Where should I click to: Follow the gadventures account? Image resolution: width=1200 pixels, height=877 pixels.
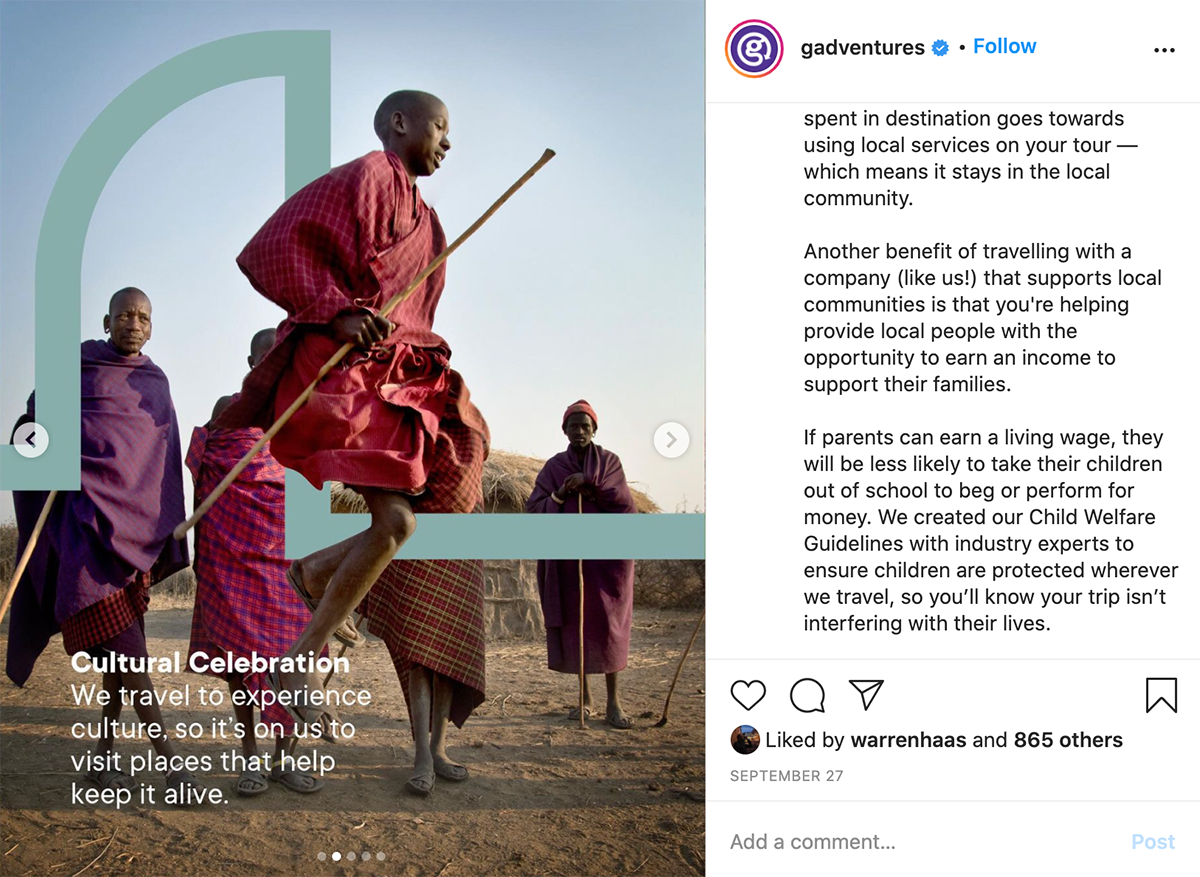point(1004,47)
